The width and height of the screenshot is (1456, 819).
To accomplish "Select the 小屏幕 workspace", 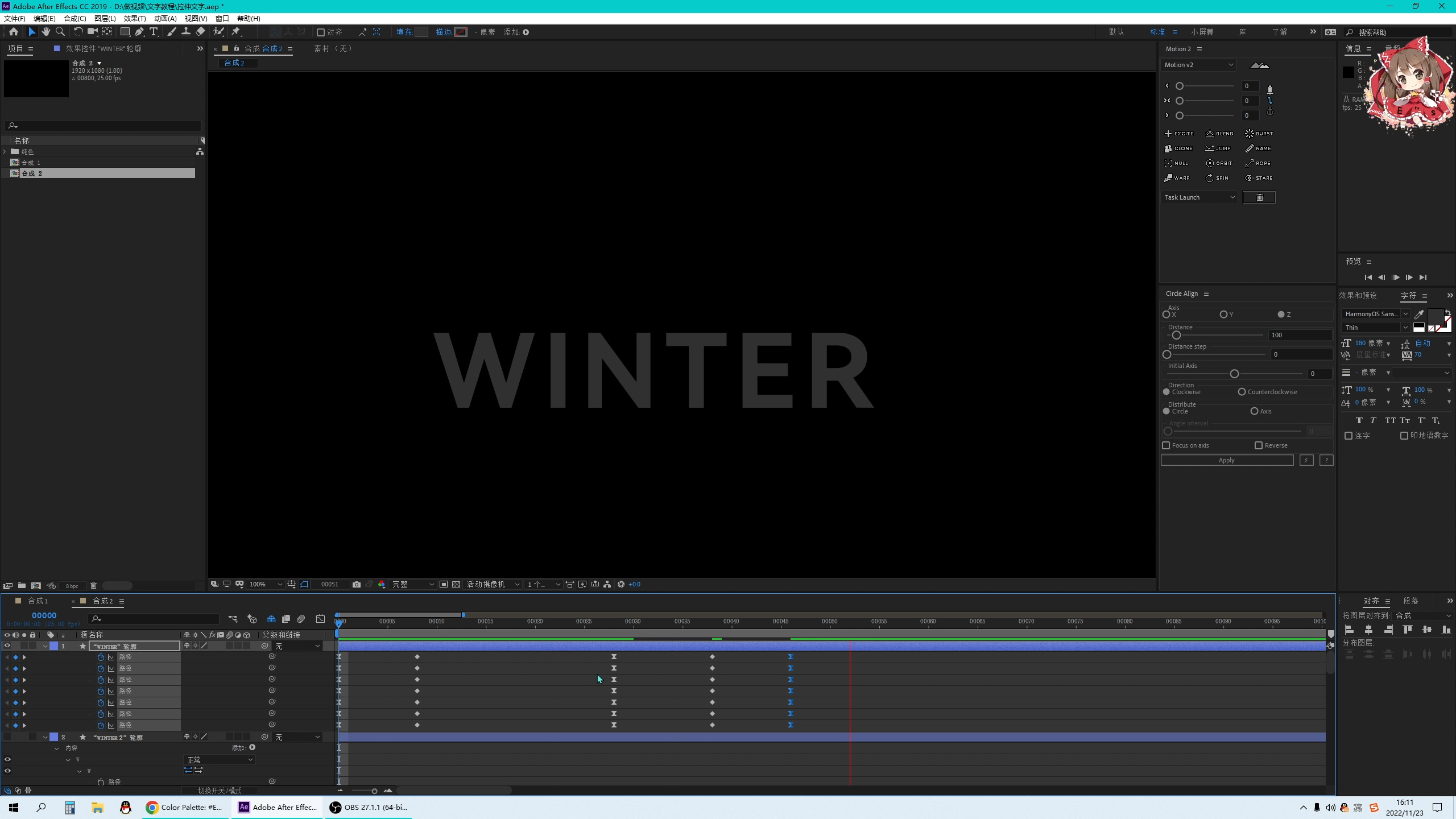I will tap(1202, 32).
